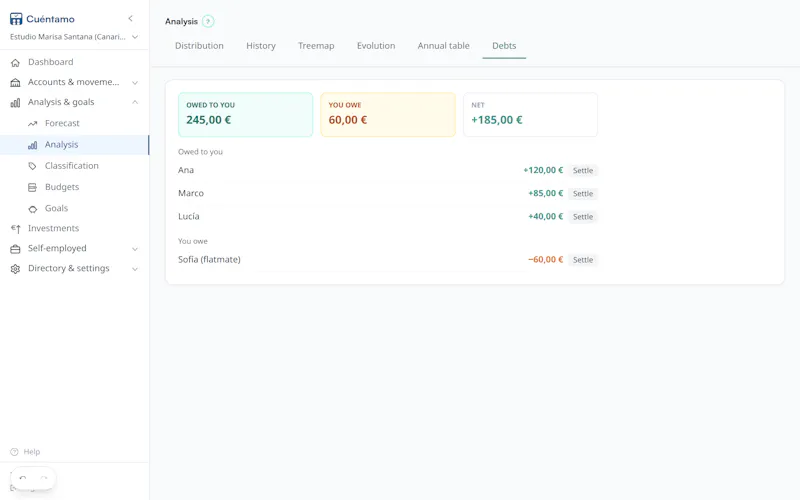Click the Cuéntamo logo icon

point(16,19)
